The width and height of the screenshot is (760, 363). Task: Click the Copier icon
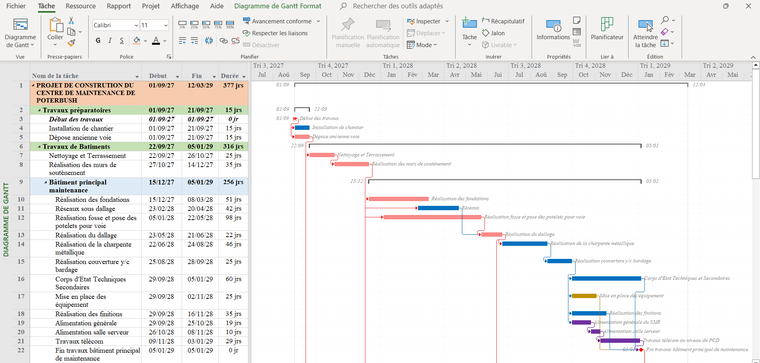point(71,32)
